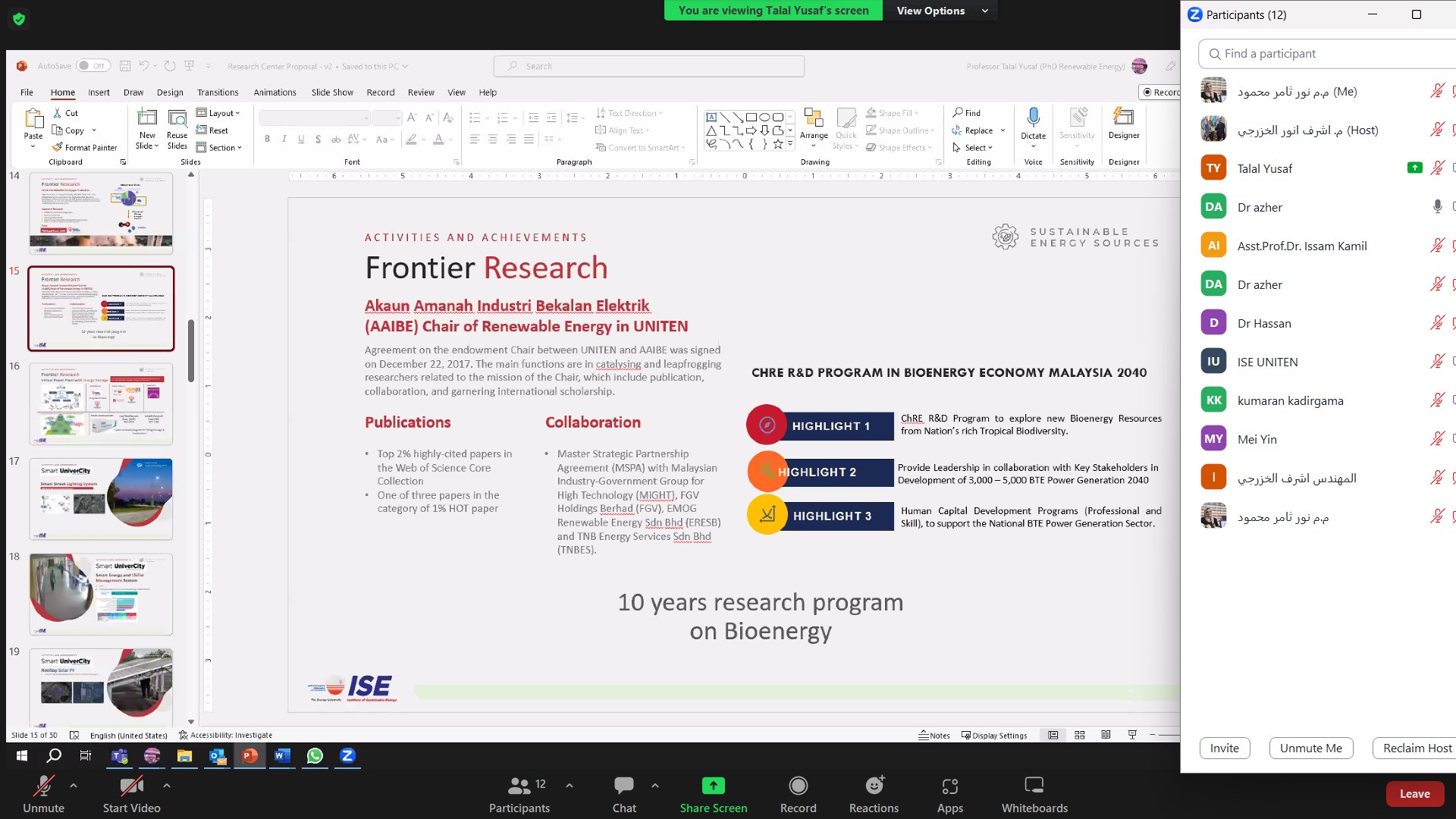Click the Reset slide button

212,130
